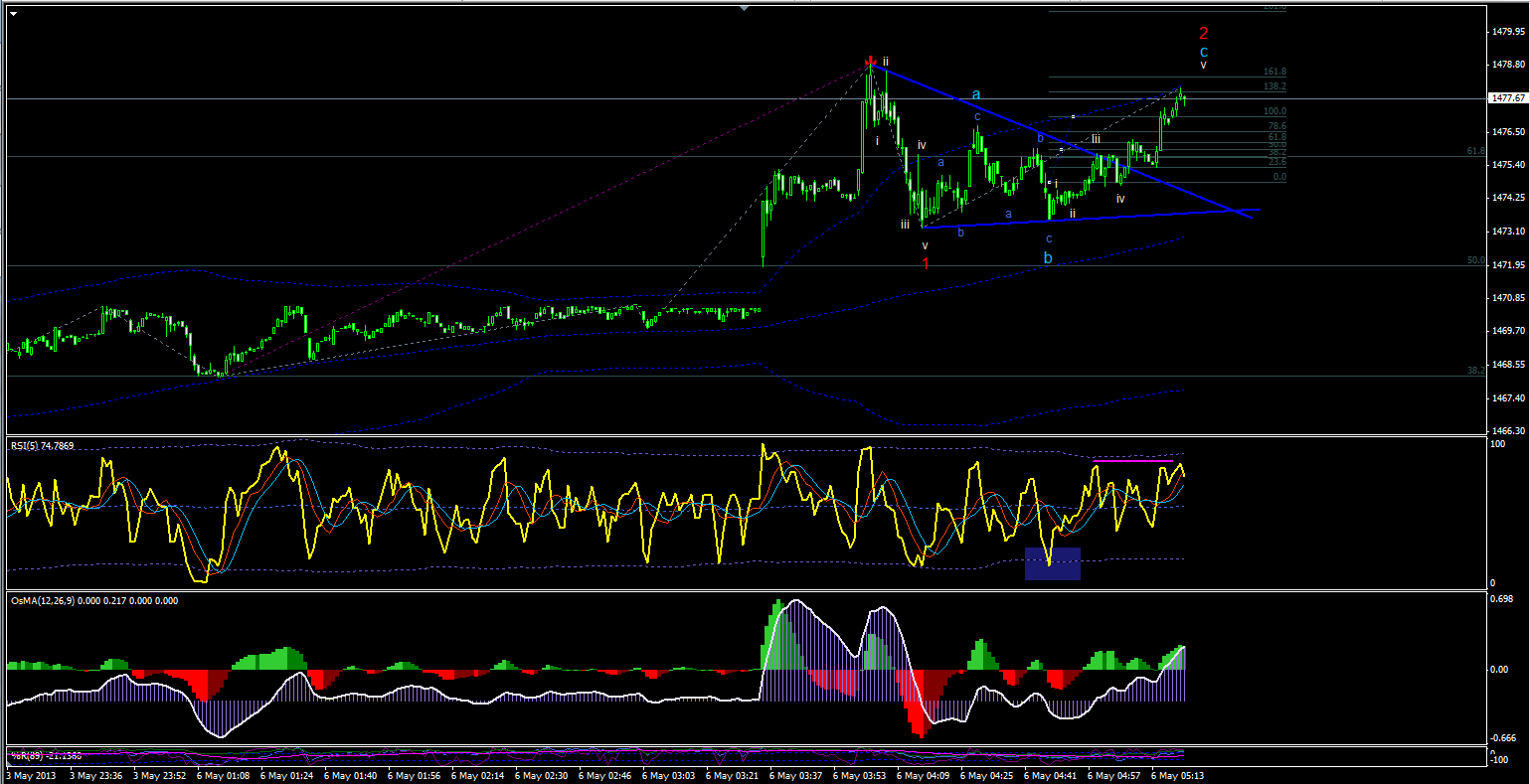
Task: Click the 0.698 OsMA scale value
Action: point(1503,600)
